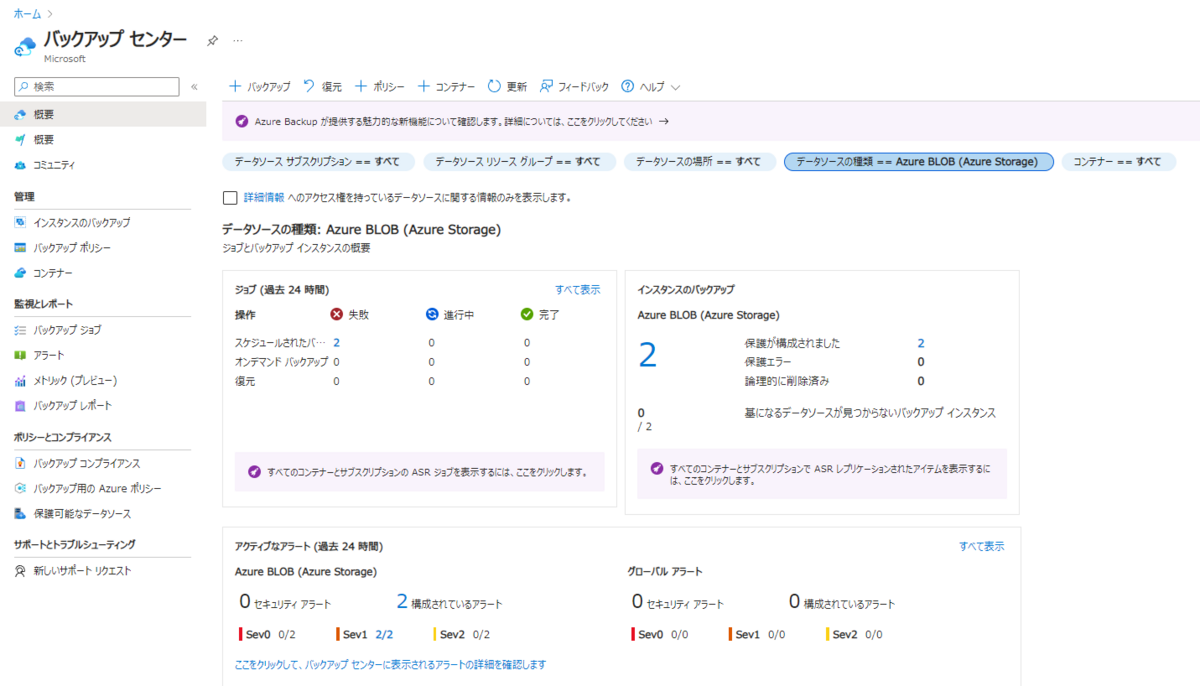Click the ホーム breadcrumb link
The width and height of the screenshot is (1200, 686).
pos(27,14)
